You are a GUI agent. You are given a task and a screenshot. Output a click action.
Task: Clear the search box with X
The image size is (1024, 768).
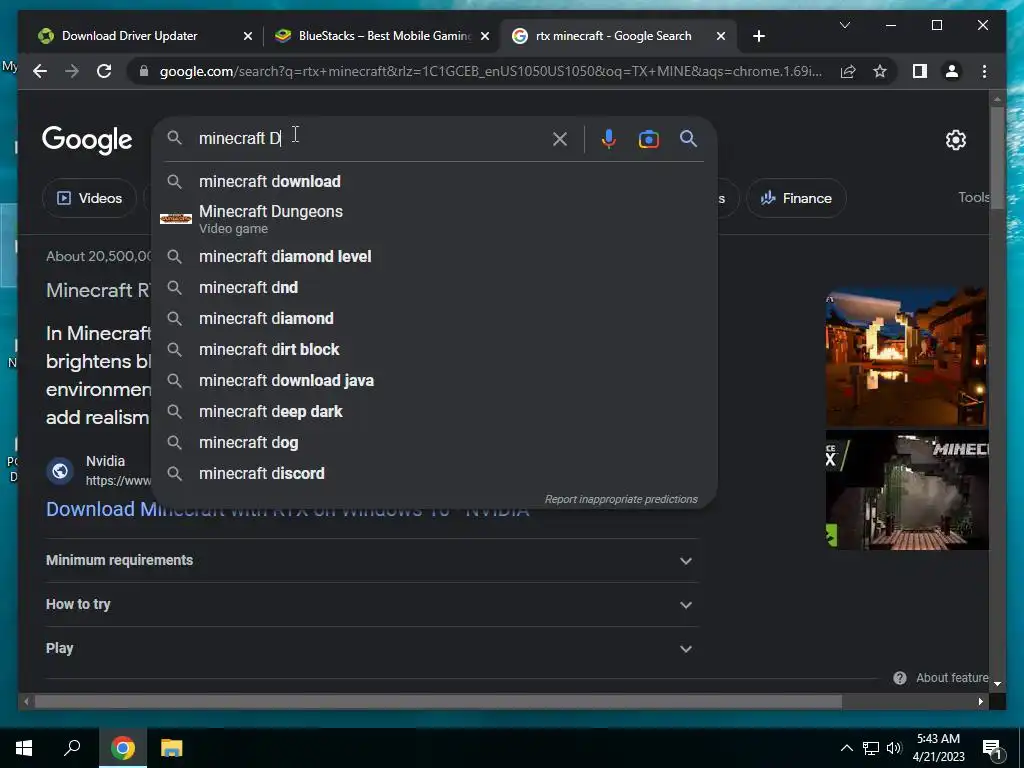[560, 139]
